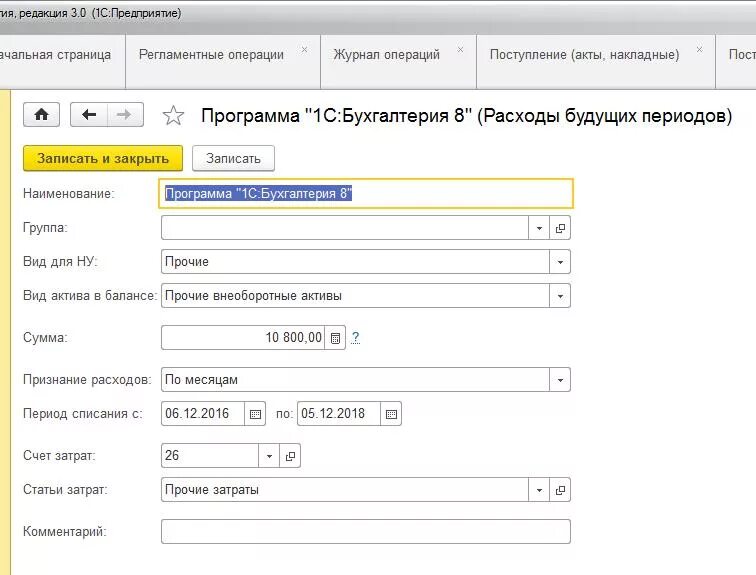The width and height of the screenshot is (756, 575).
Task: Click the Записать и закрыть button
Action: [103, 159]
